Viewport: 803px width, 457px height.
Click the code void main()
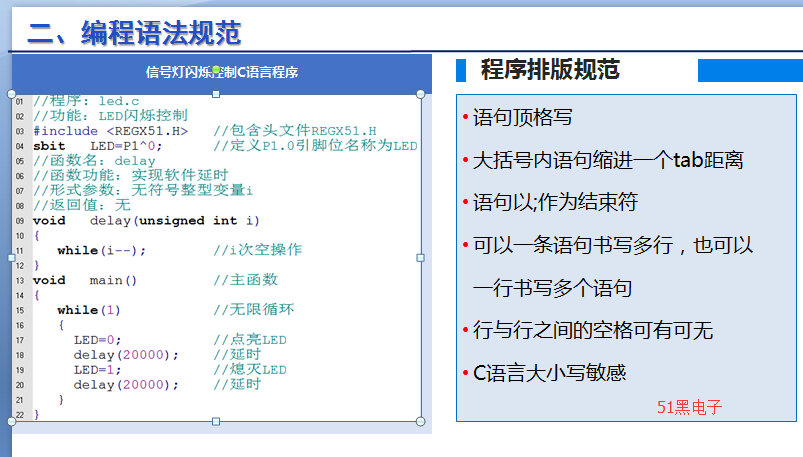pyautogui.click(x=85, y=281)
